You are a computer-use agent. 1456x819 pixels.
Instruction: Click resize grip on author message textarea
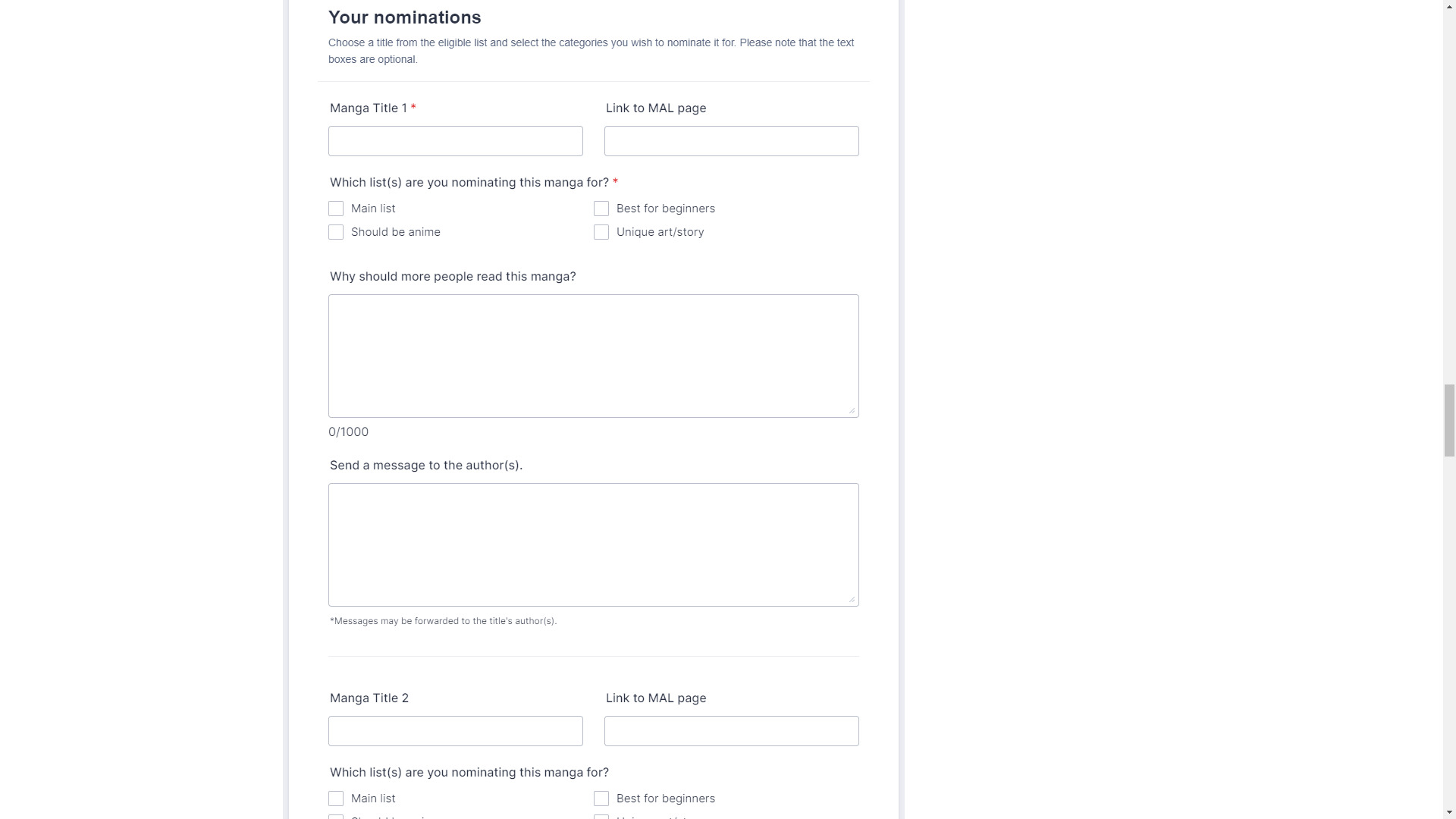(x=852, y=600)
